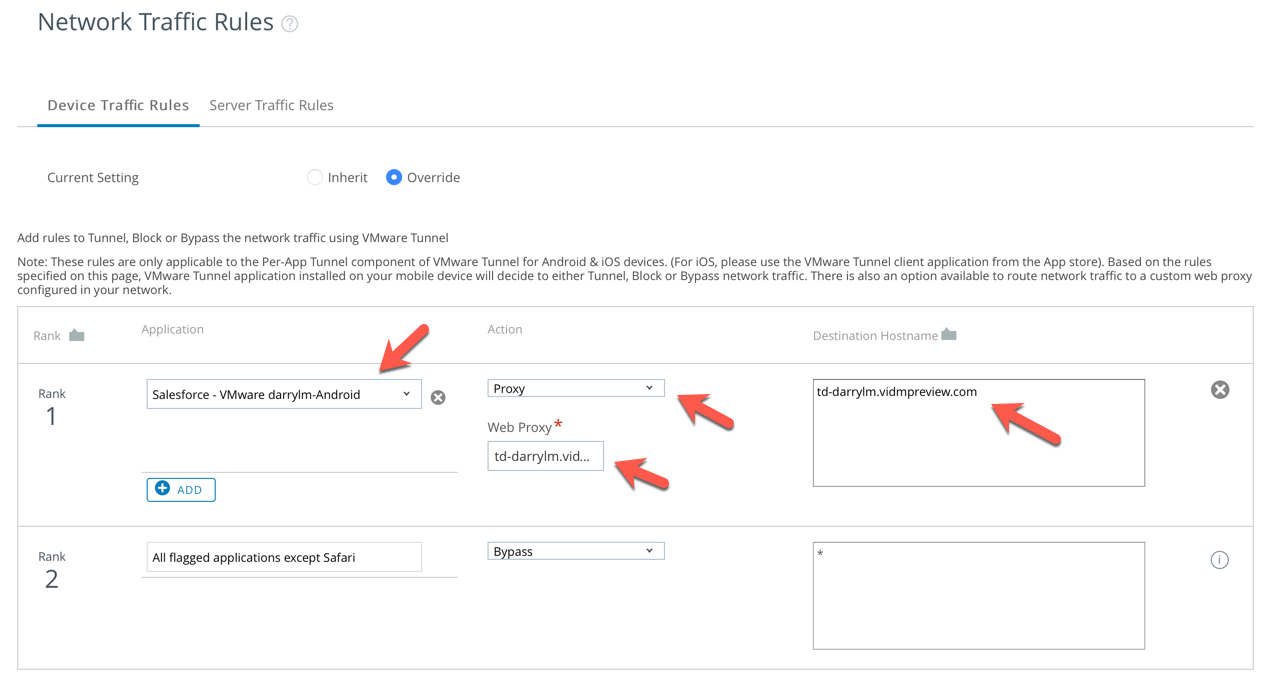
Task: Click the Rank column sort icon
Action: [77, 335]
